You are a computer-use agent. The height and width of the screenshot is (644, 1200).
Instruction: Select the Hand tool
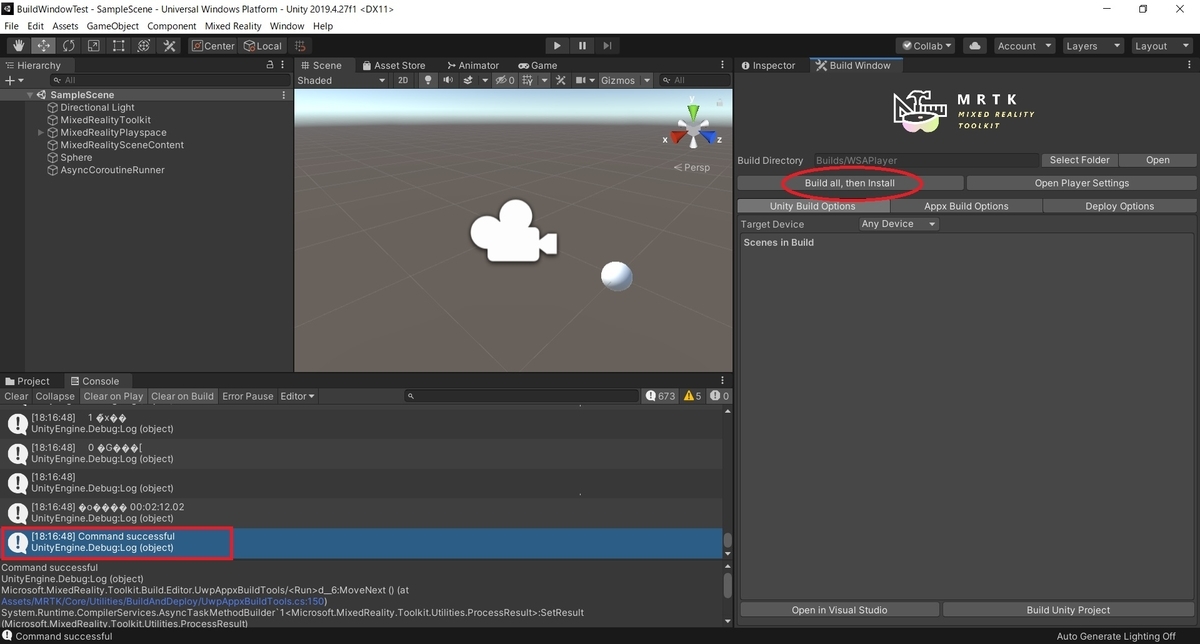pos(19,46)
